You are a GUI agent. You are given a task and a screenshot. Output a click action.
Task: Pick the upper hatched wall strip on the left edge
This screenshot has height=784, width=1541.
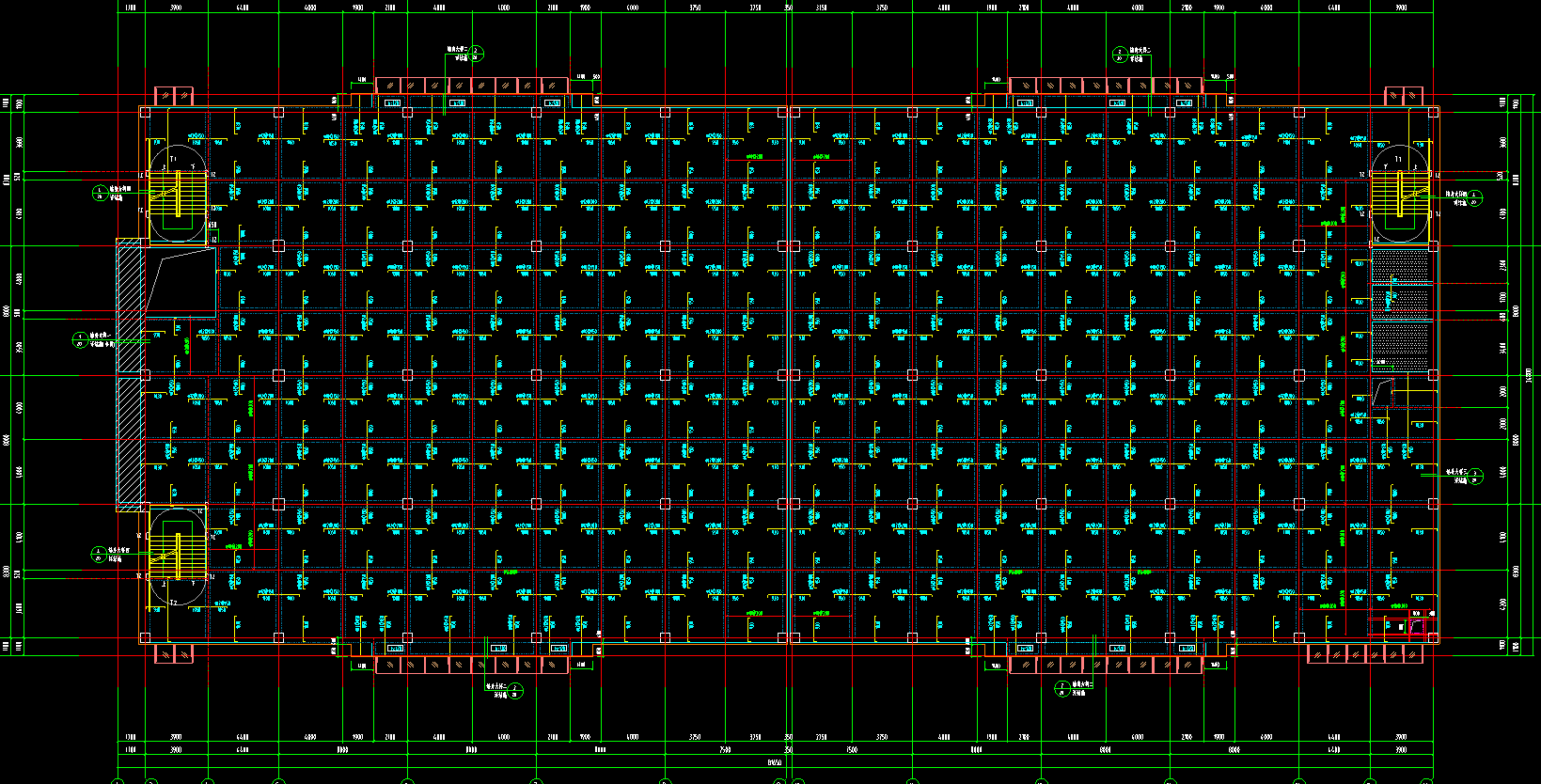130,306
